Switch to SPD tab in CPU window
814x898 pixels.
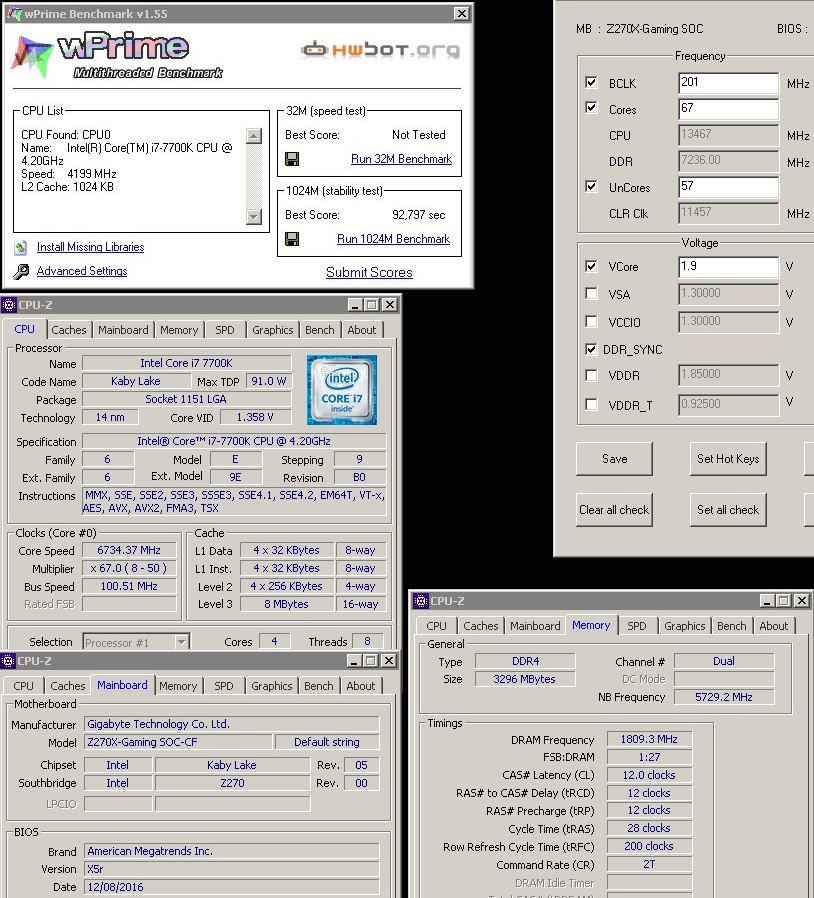pyautogui.click(x=225, y=330)
